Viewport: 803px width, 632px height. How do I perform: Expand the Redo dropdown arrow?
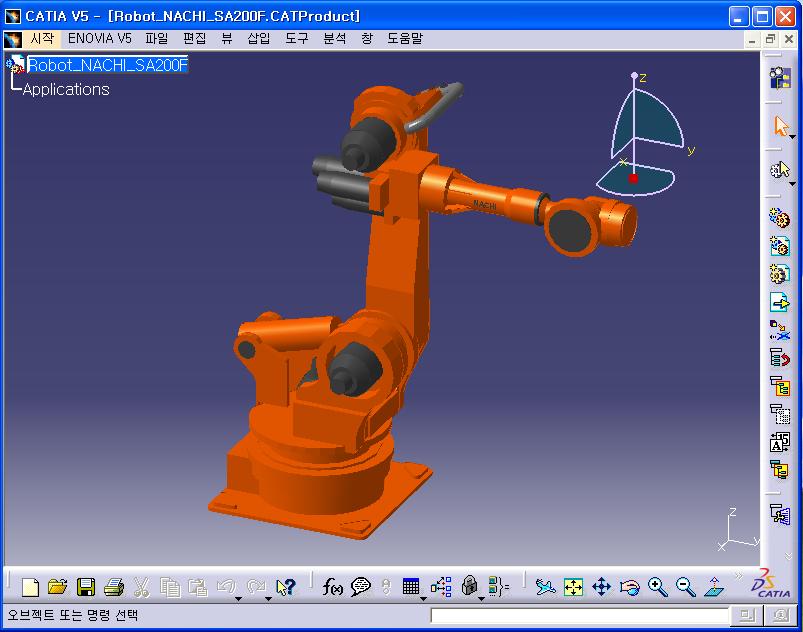[x=268, y=599]
